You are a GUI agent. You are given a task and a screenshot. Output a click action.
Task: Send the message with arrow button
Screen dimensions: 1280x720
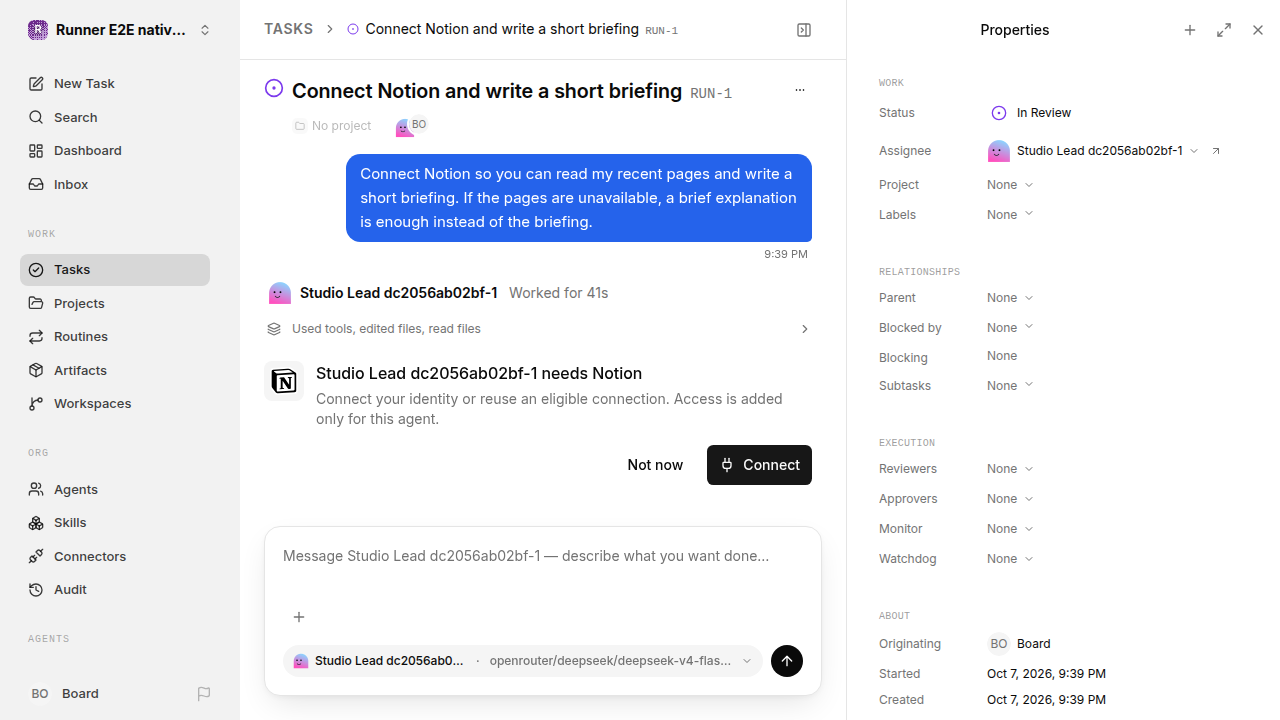click(x=787, y=661)
